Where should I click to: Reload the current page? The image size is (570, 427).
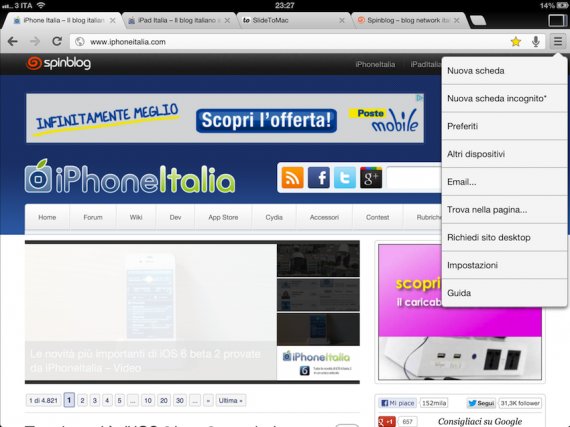point(57,41)
